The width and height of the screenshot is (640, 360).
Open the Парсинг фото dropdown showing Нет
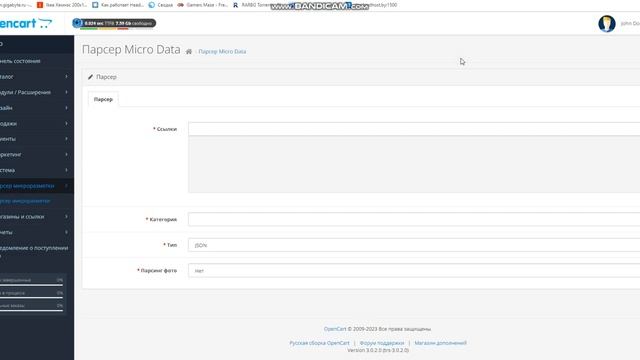click(414, 270)
